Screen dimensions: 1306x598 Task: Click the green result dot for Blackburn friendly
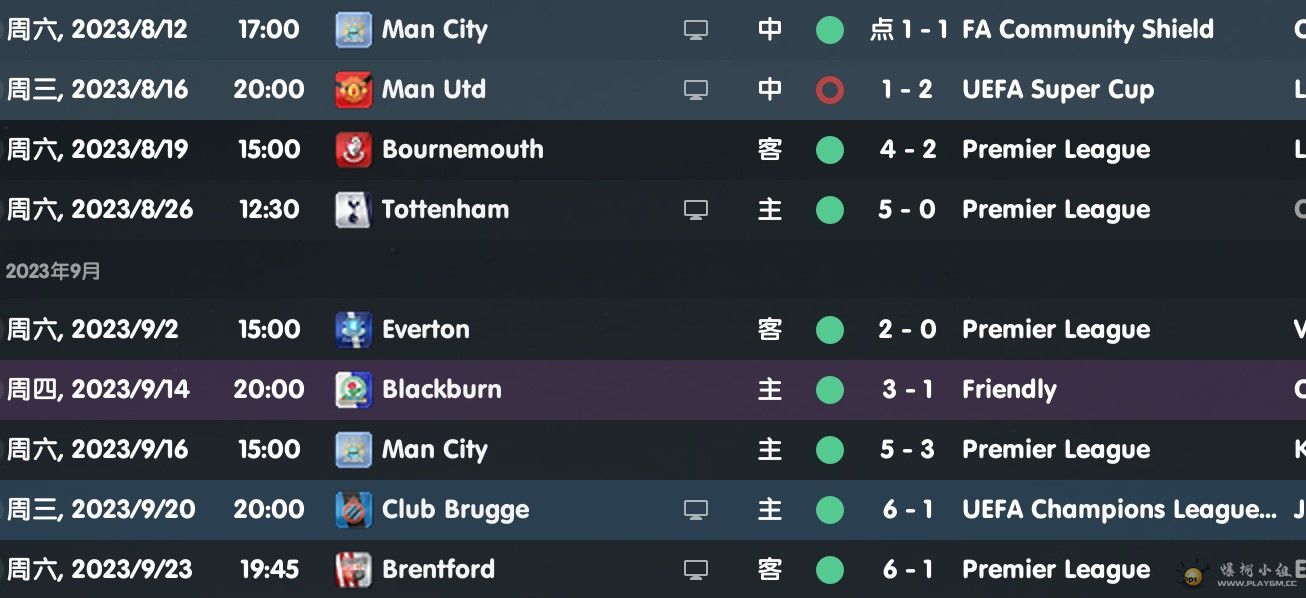[829, 390]
